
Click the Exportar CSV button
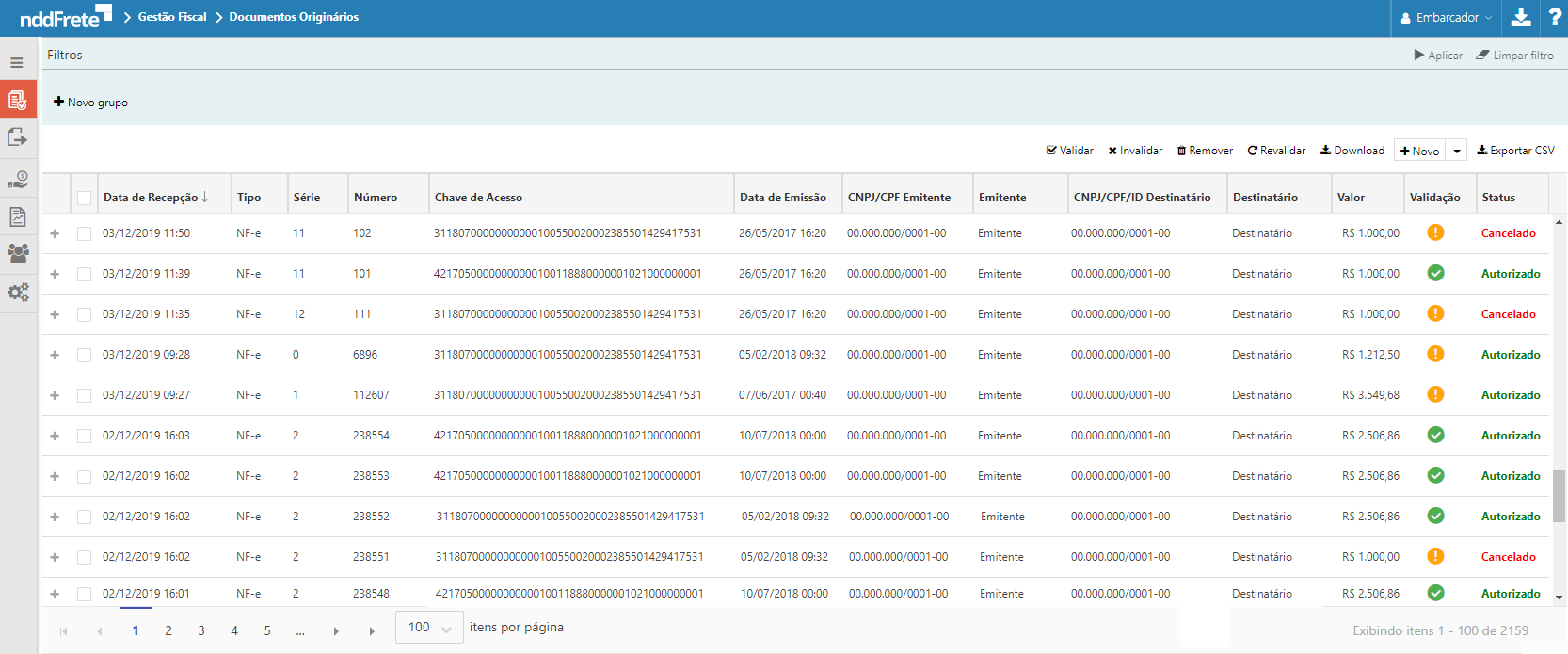pos(1515,151)
